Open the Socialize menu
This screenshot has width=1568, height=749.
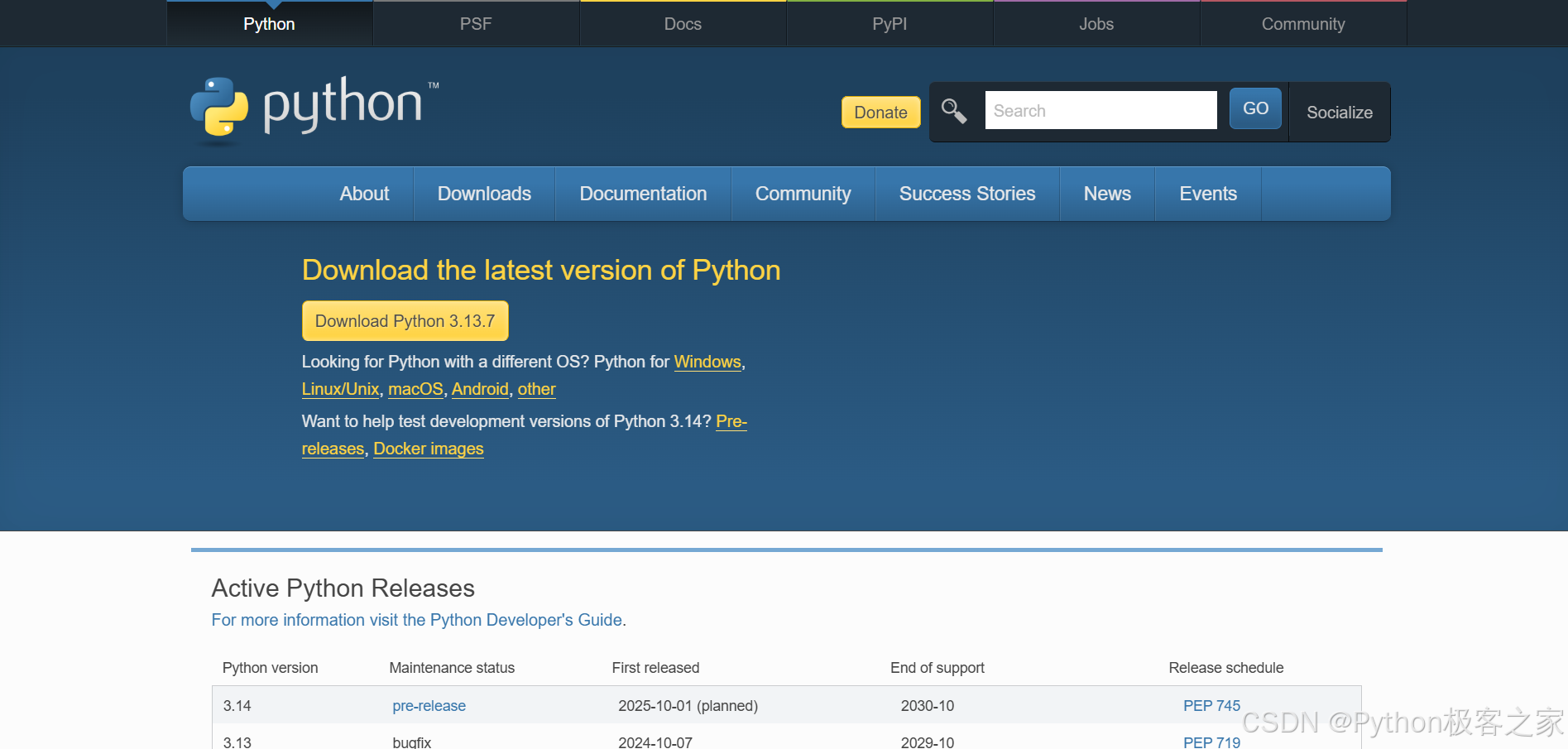coord(1340,112)
